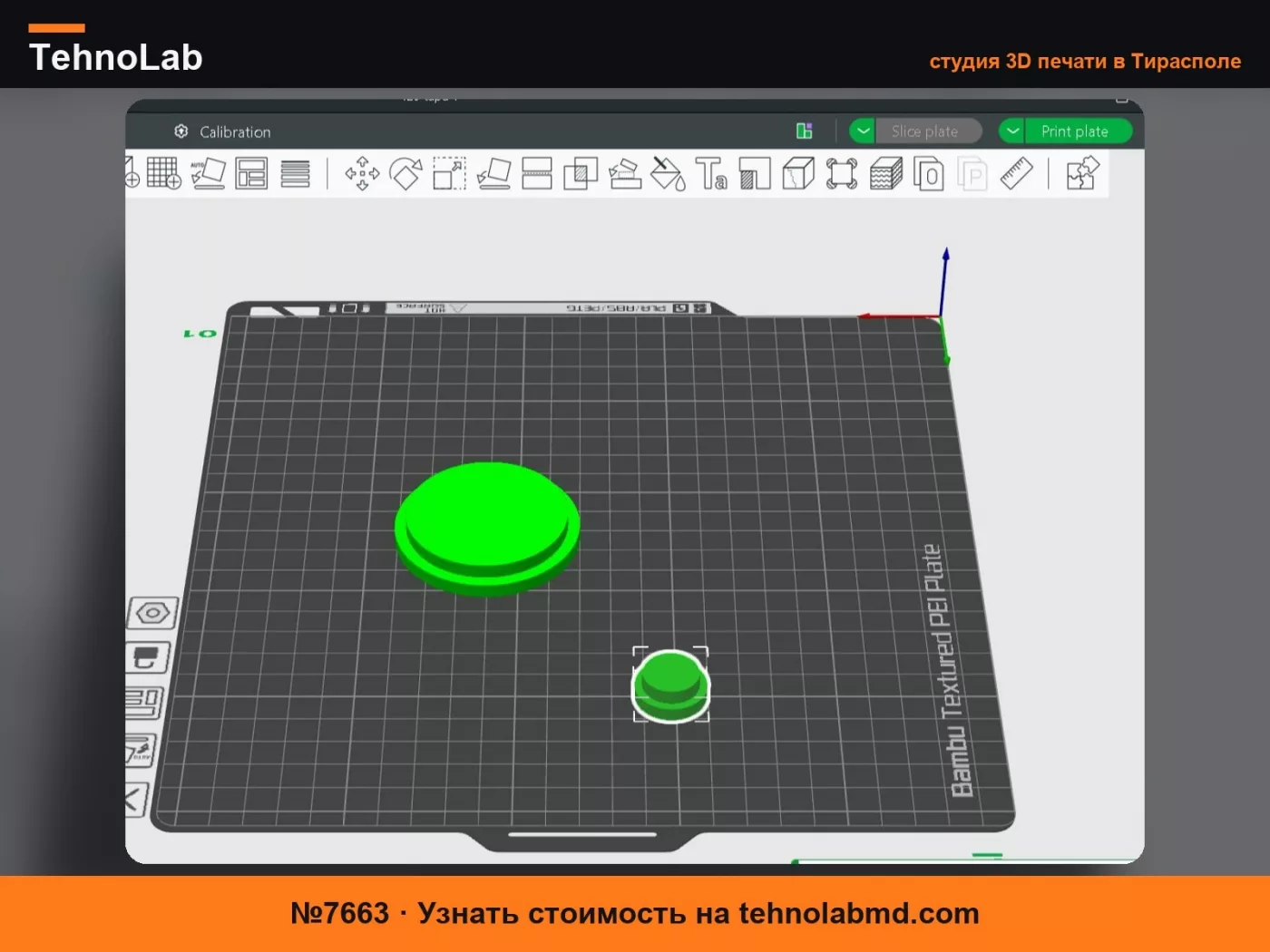The height and width of the screenshot is (952, 1270).
Task: Click the Slice plate button
Action: [928, 131]
